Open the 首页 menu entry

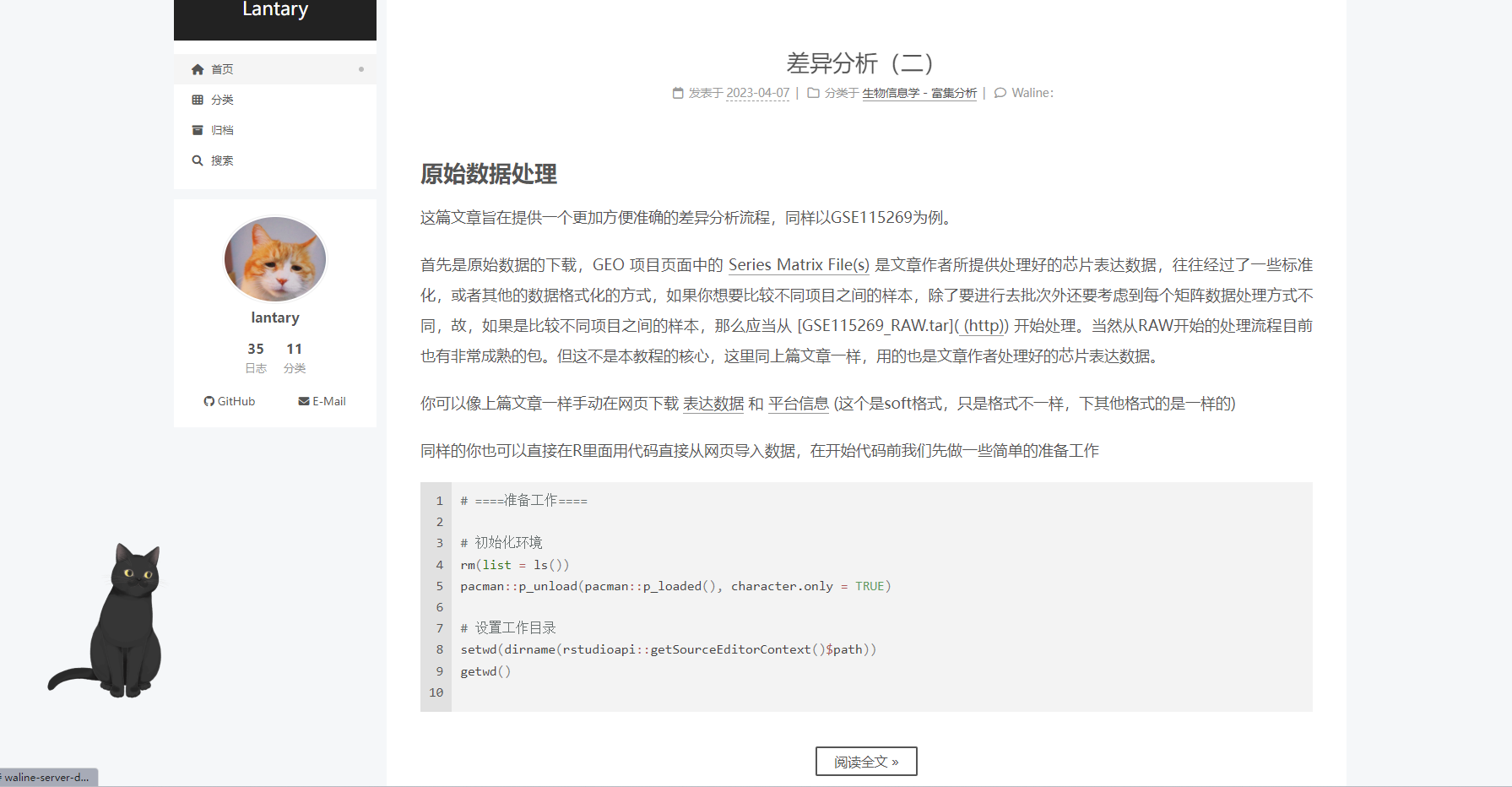point(223,68)
